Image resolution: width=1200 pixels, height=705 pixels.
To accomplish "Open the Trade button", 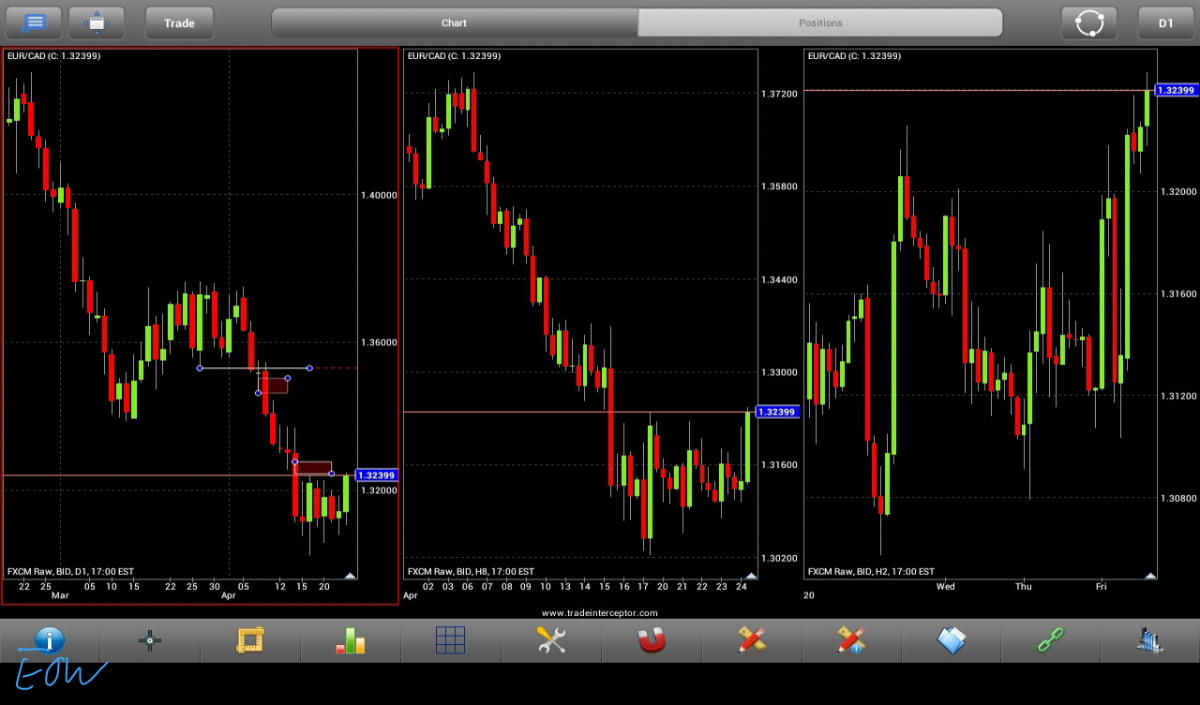I will point(179,22).
